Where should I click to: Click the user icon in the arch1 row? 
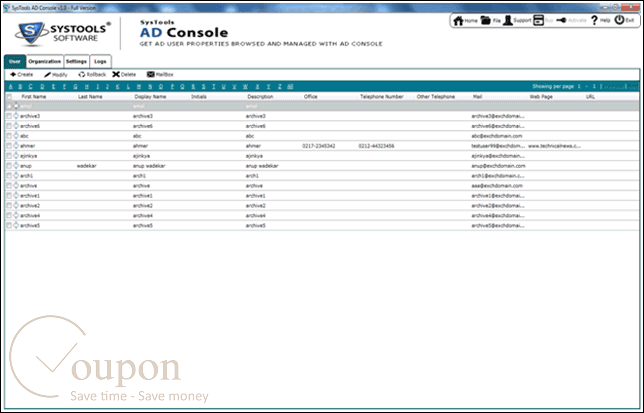click(x=16, y=175)
